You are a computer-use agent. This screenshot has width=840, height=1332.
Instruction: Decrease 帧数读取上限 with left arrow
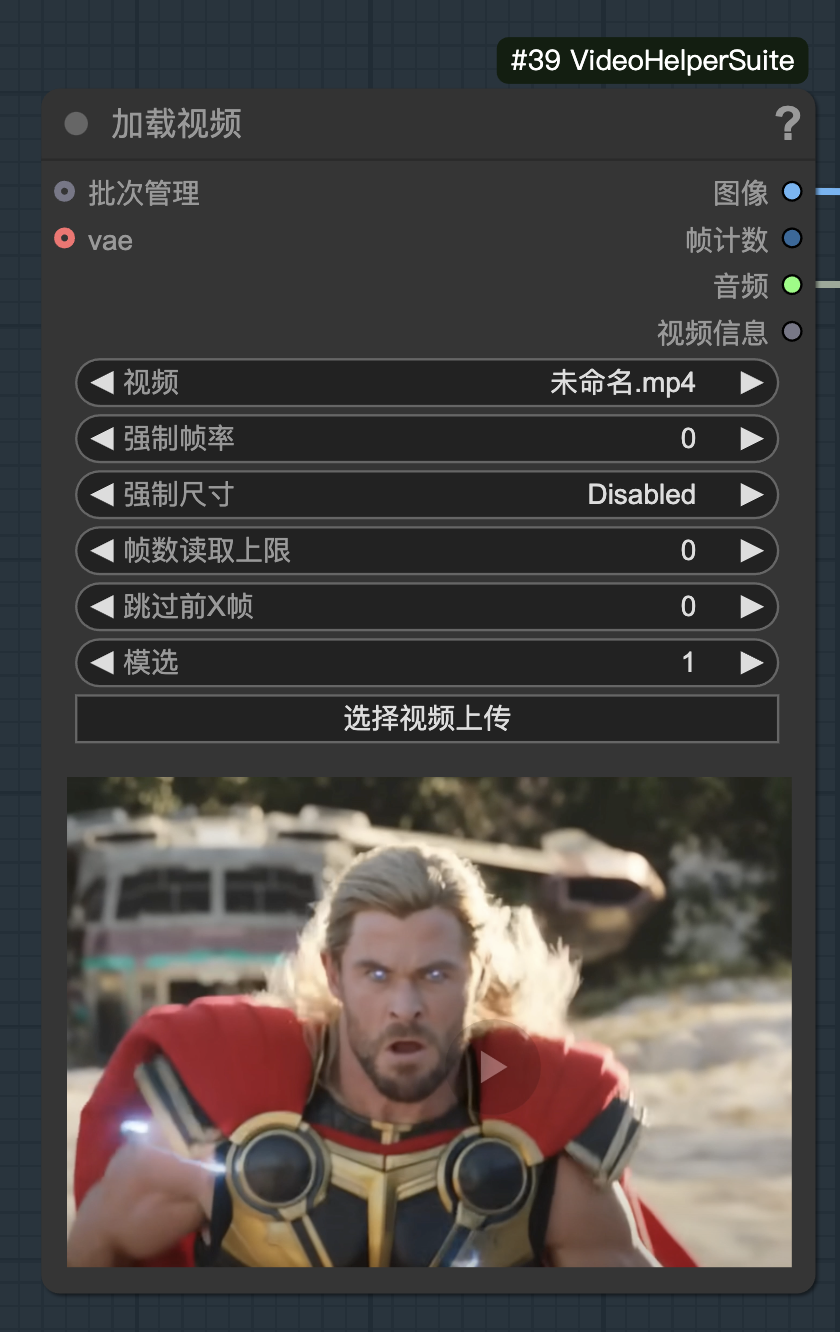[102, 551]
